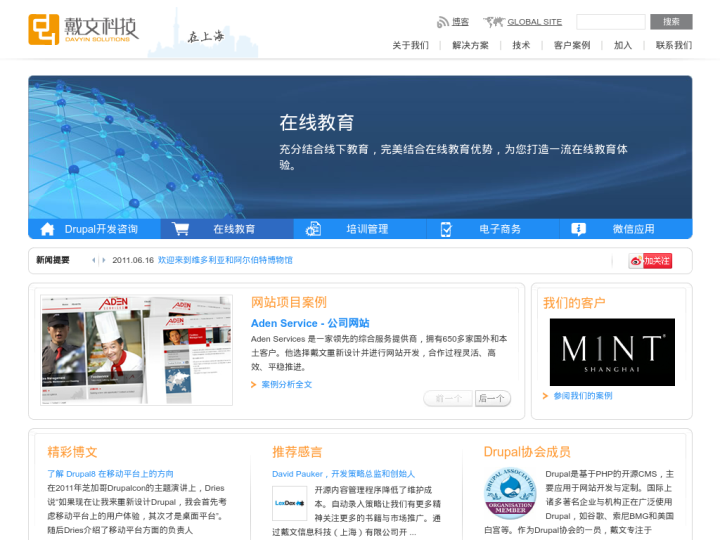Click the shopping cart icon beside 在线教育
720x540 pixels.
pos(180,229)
